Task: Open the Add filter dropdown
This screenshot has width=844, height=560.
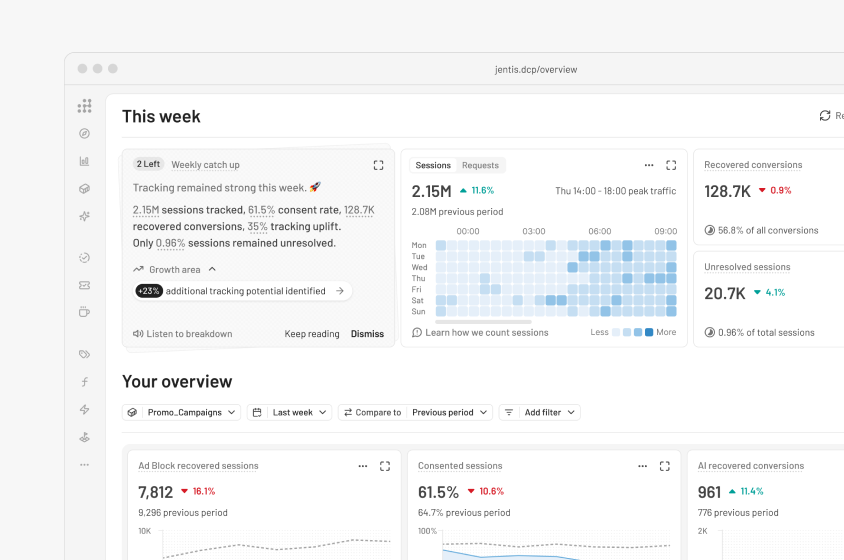Action: click(540, 412)
